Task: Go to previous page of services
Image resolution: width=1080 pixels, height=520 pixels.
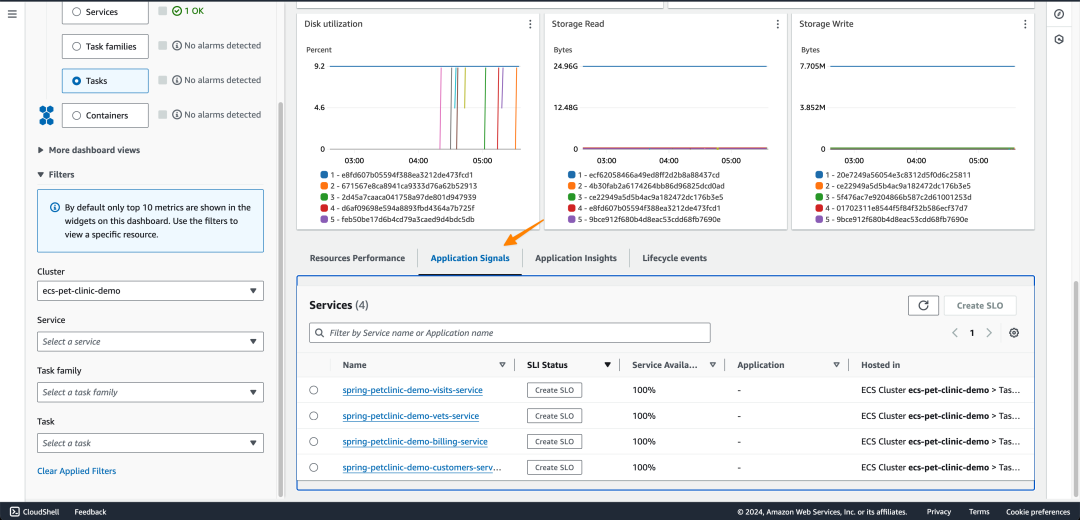Action: pos(955,333)
